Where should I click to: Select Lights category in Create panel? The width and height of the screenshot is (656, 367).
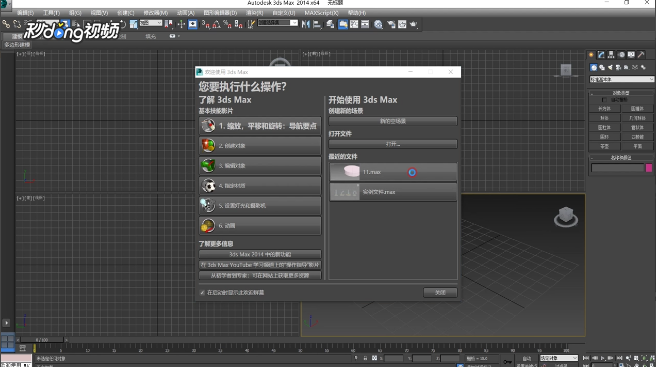pos(610,67)
